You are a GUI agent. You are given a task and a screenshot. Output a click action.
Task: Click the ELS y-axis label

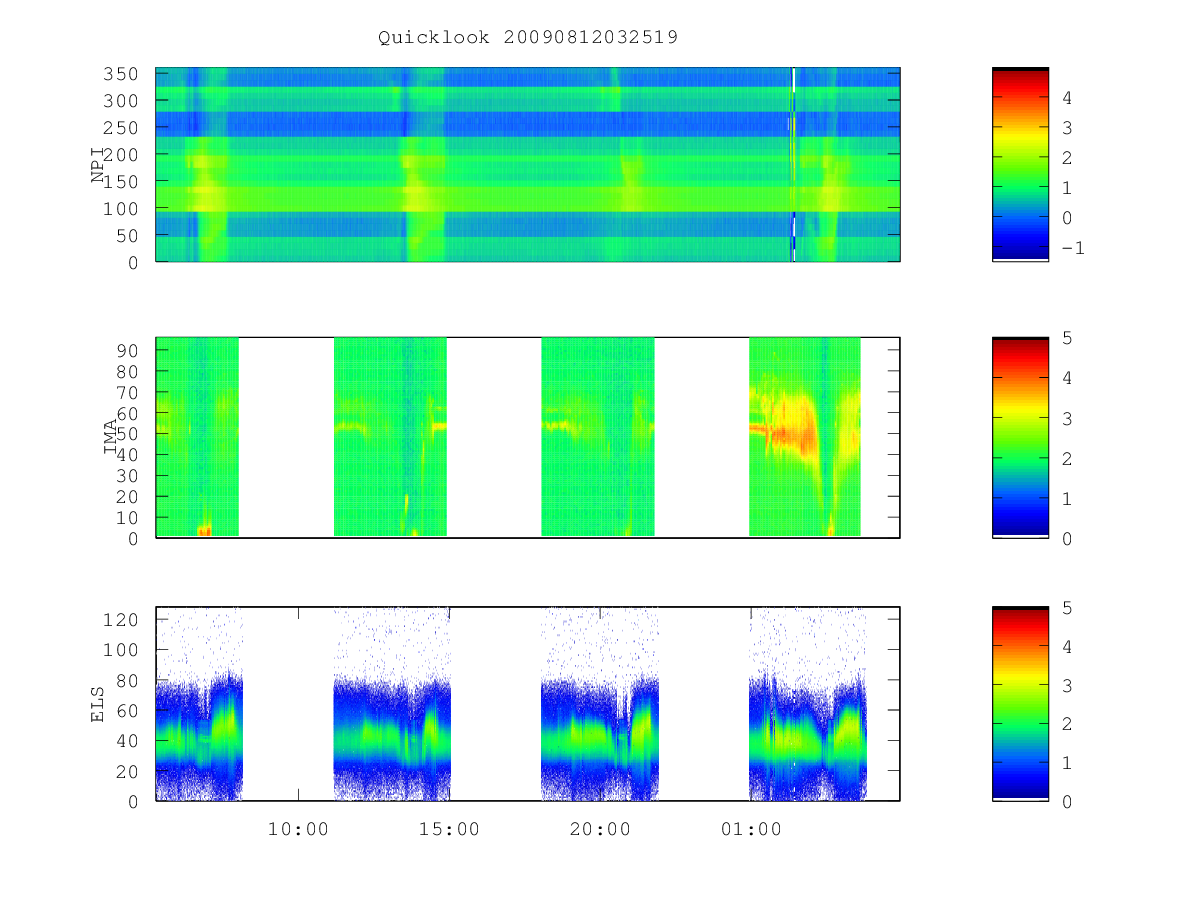pyautogui.click(x=98, y=704)
